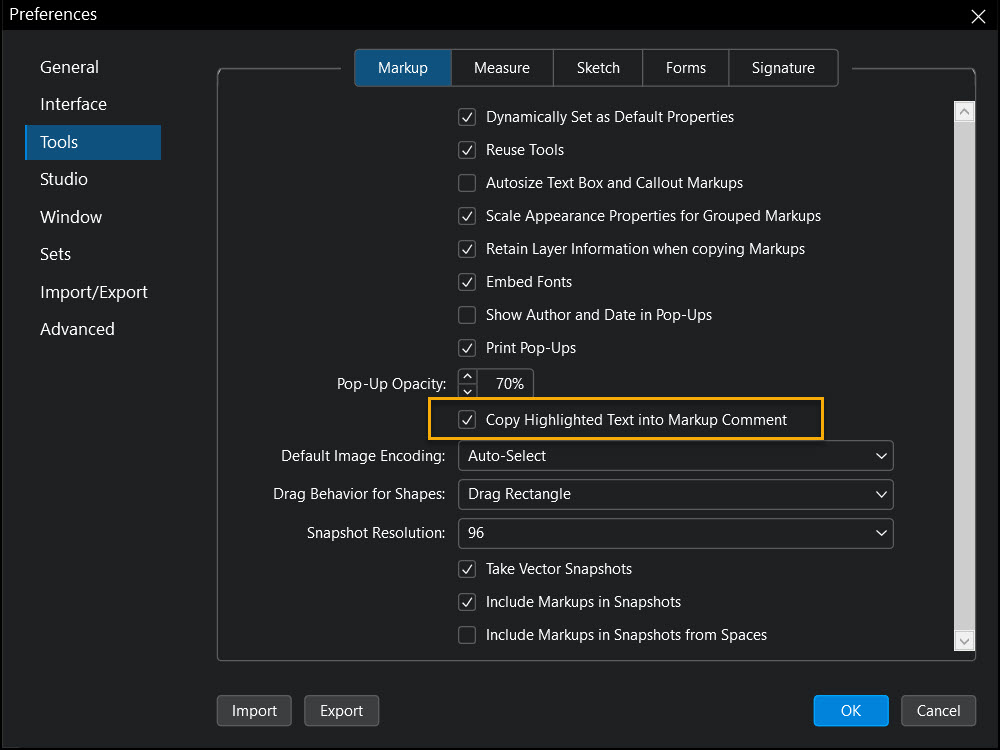The image size is (1000, 750).
Task: Switch to the Measure tab
Action: click(x=502, y=67)
